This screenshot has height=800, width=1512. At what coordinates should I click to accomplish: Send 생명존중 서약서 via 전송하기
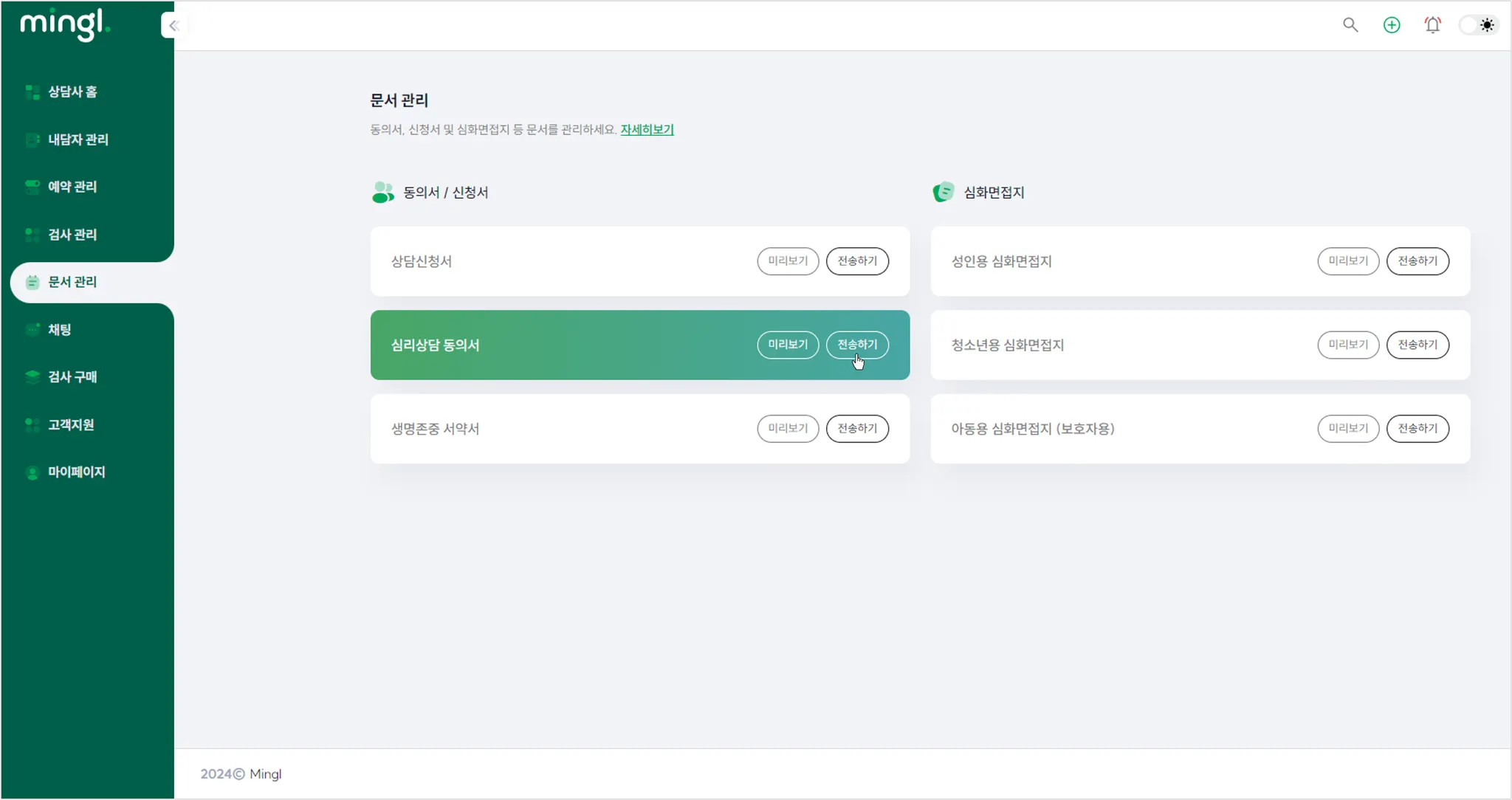(857, 429)
